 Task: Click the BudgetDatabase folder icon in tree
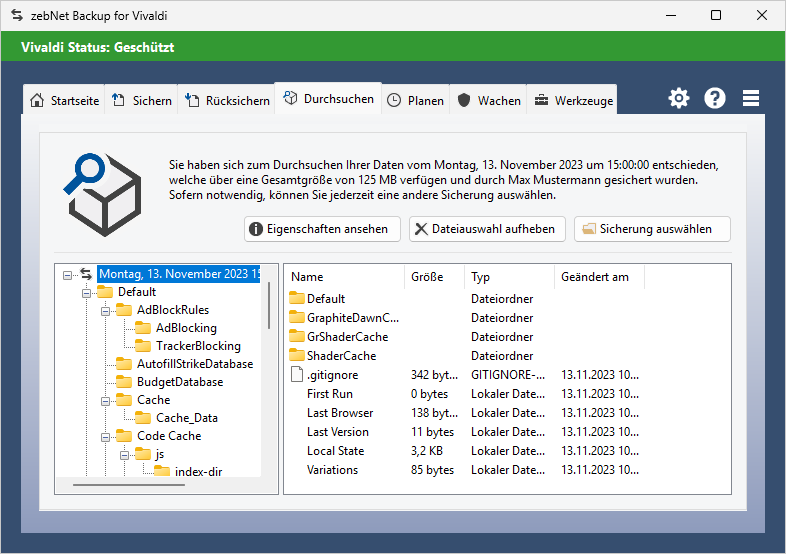[124, 382]
